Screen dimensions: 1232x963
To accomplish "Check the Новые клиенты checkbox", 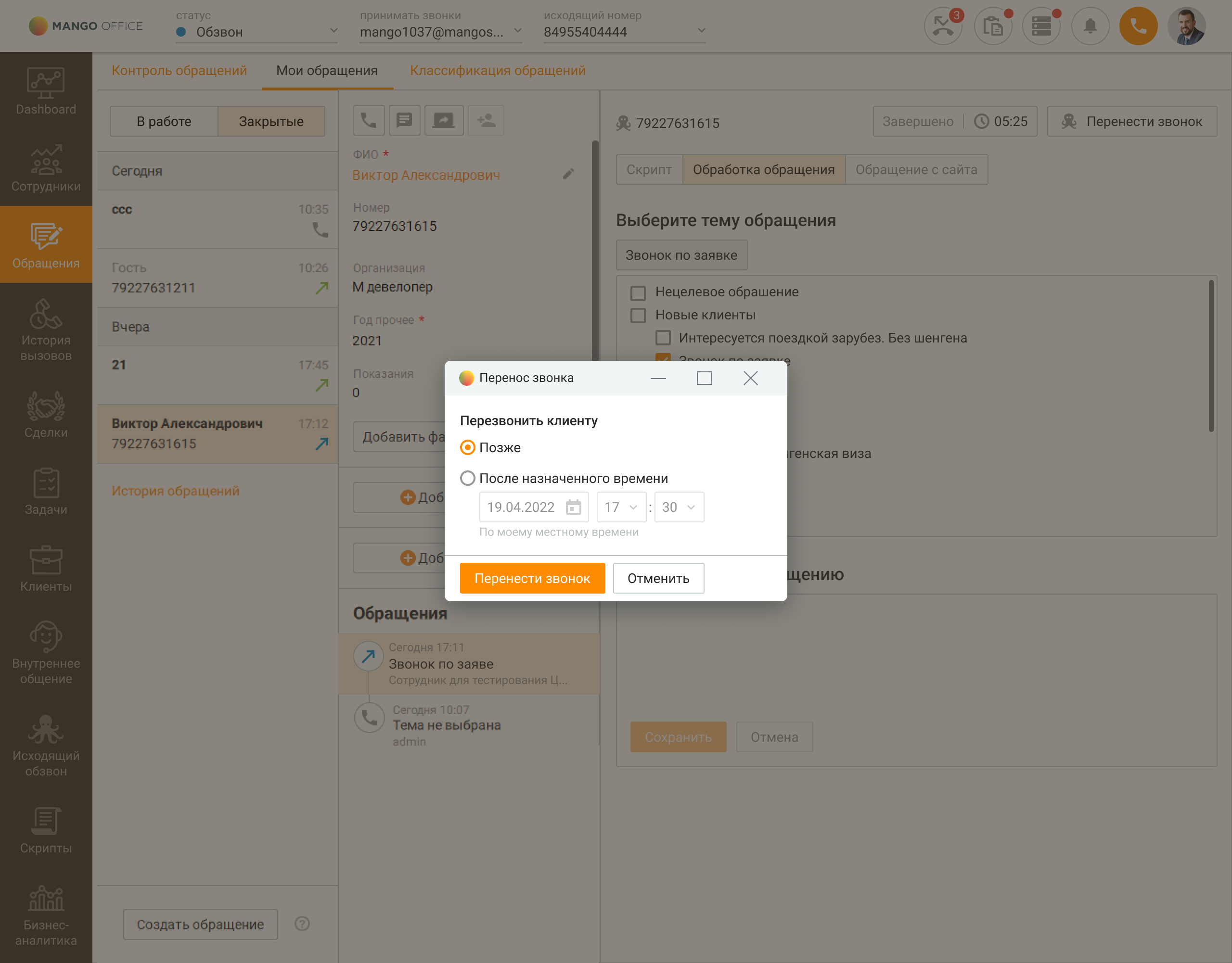I will click(x=638, y=315).
